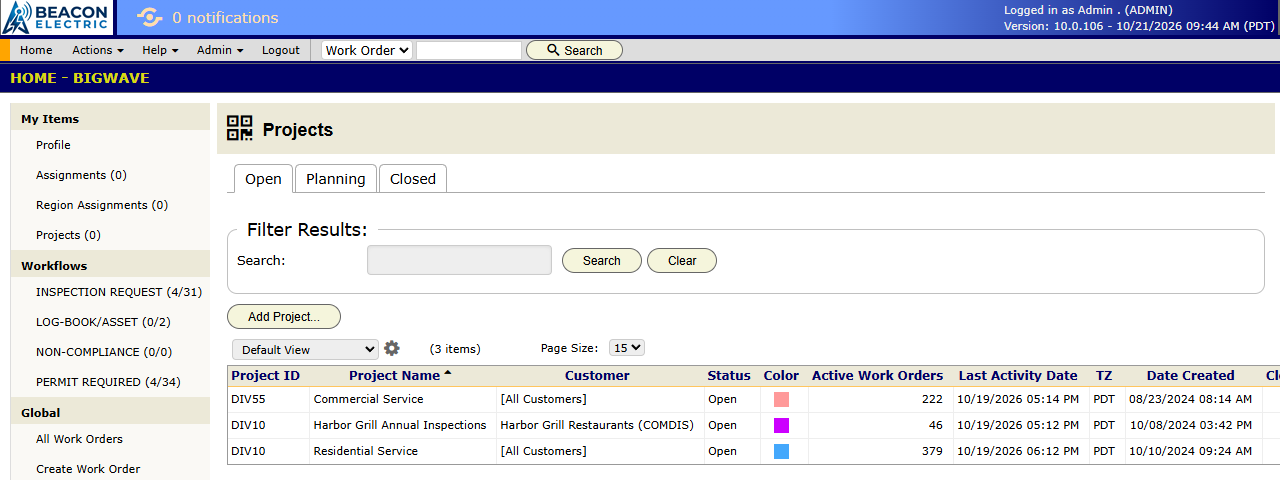Open Projects (0) in sidebar
The height and width of the screenshot is (480, 1280).
pyautogui.click(x=68, y=235)
